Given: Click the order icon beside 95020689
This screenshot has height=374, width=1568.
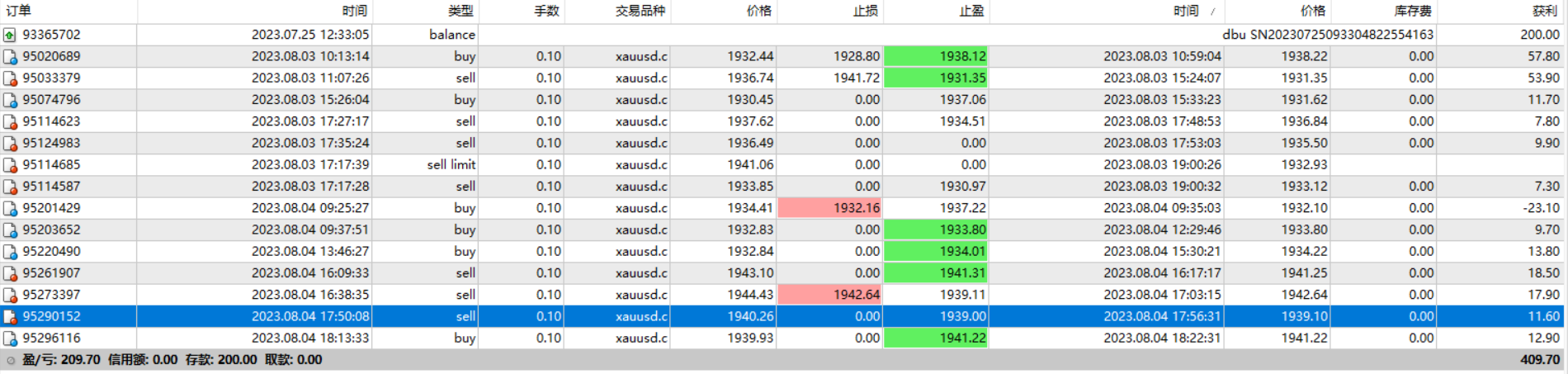Looking at the screenshot, I should (x=10, y=57).
